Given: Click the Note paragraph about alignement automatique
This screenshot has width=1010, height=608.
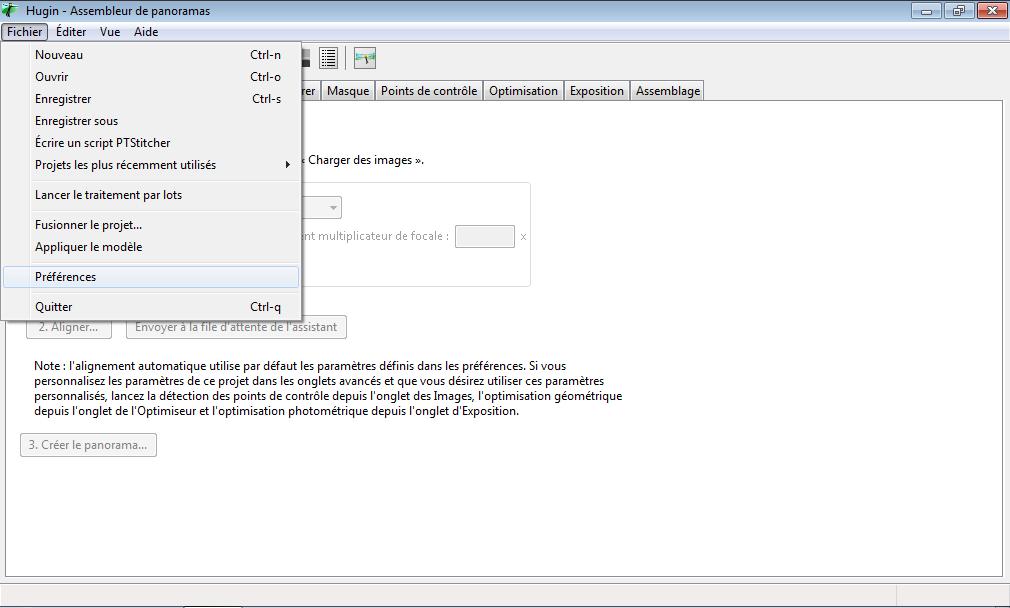Looking at the screenshot, I should (328, 388).
